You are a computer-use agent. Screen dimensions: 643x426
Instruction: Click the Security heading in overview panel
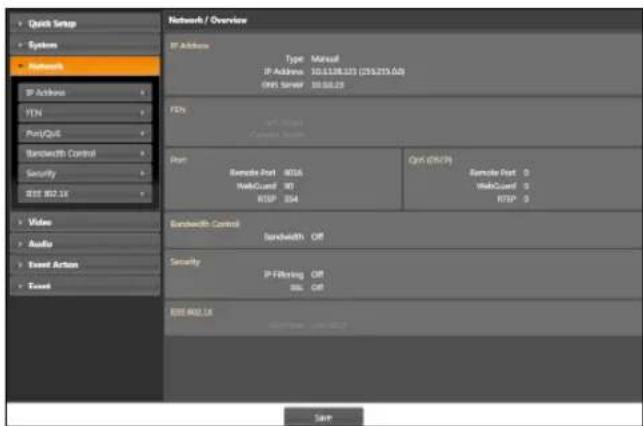[x=185, y=262]
